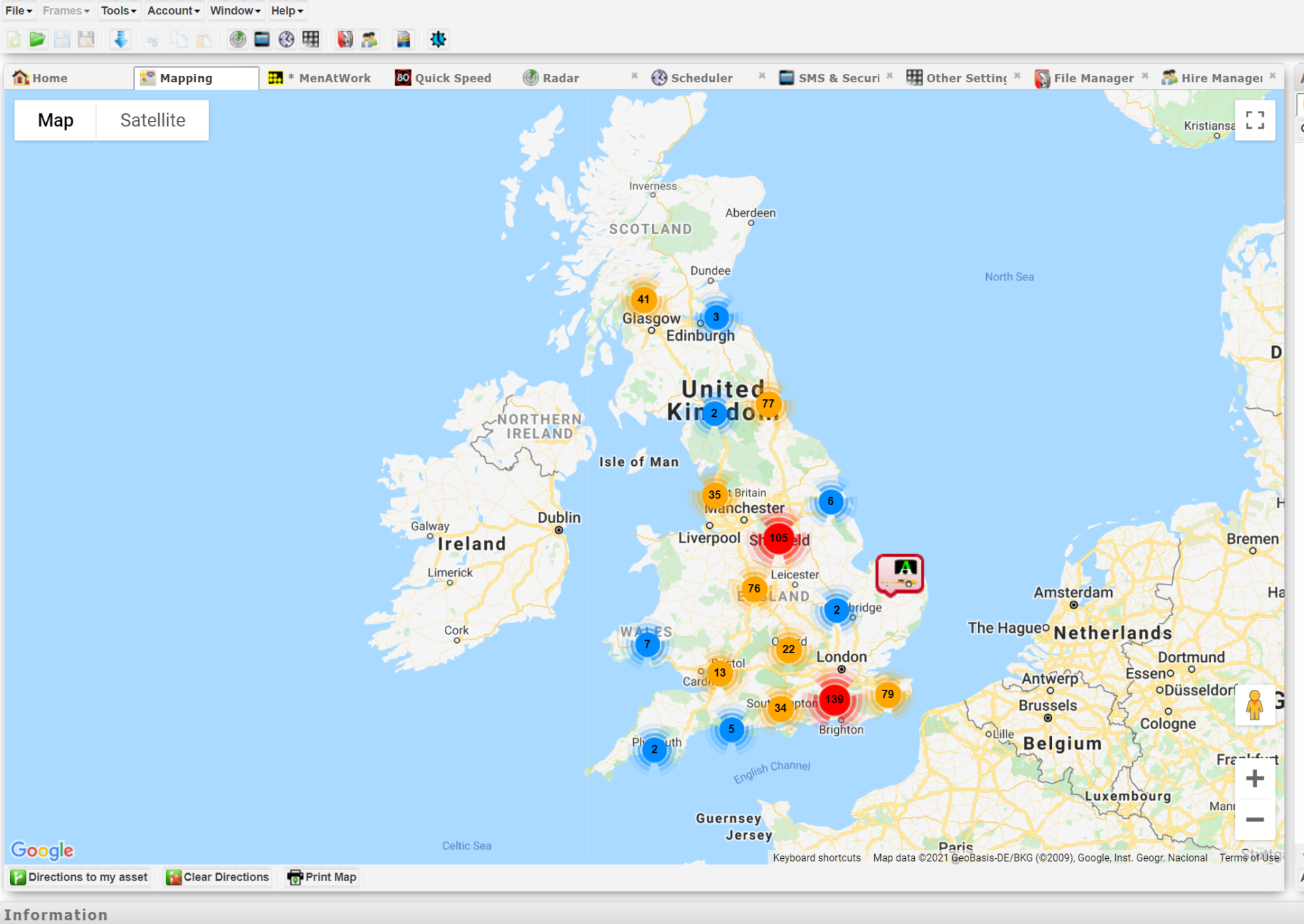The height and width of the screenshot is (924, 1304).
Task: Open a file using the green folder icon
Action: 37,39
